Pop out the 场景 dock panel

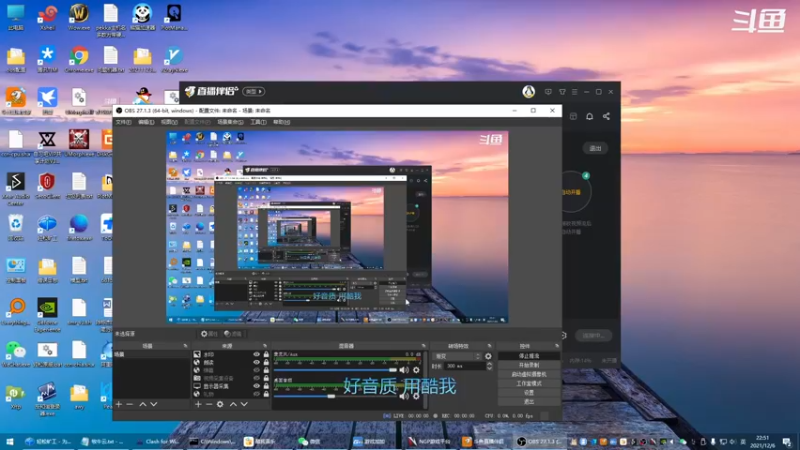(185, 346)
